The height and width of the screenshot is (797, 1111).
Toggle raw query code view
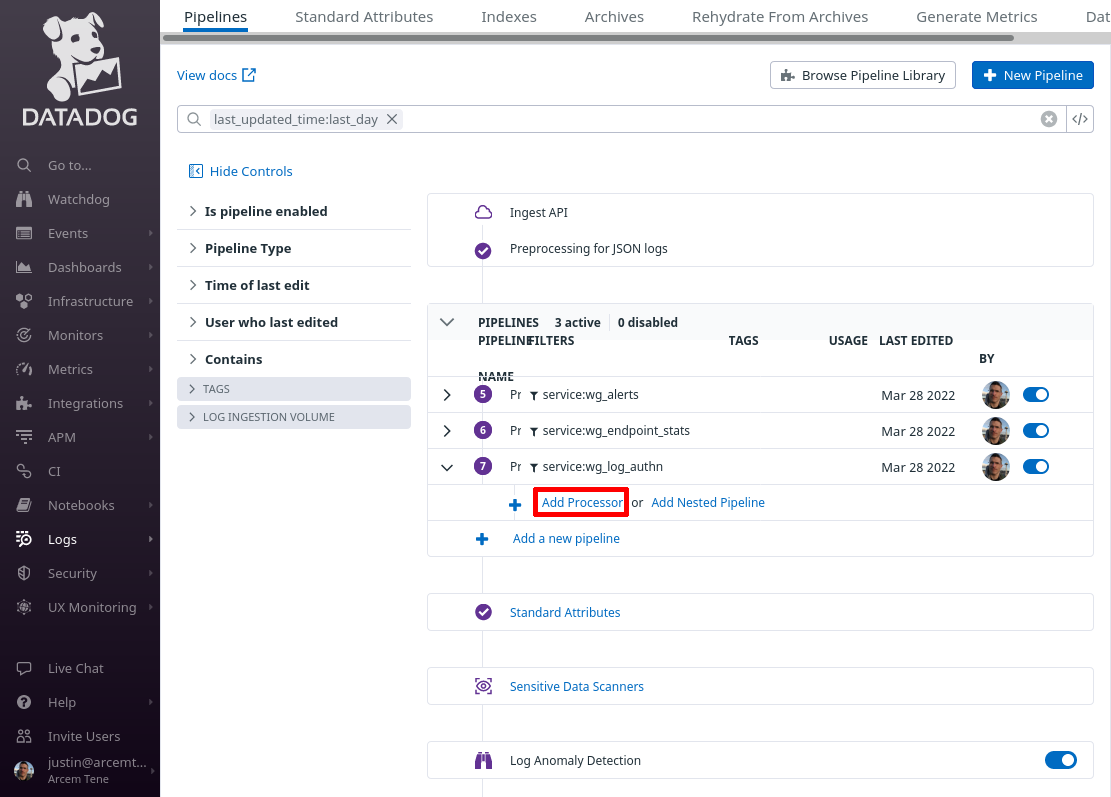coord(1080,119)
